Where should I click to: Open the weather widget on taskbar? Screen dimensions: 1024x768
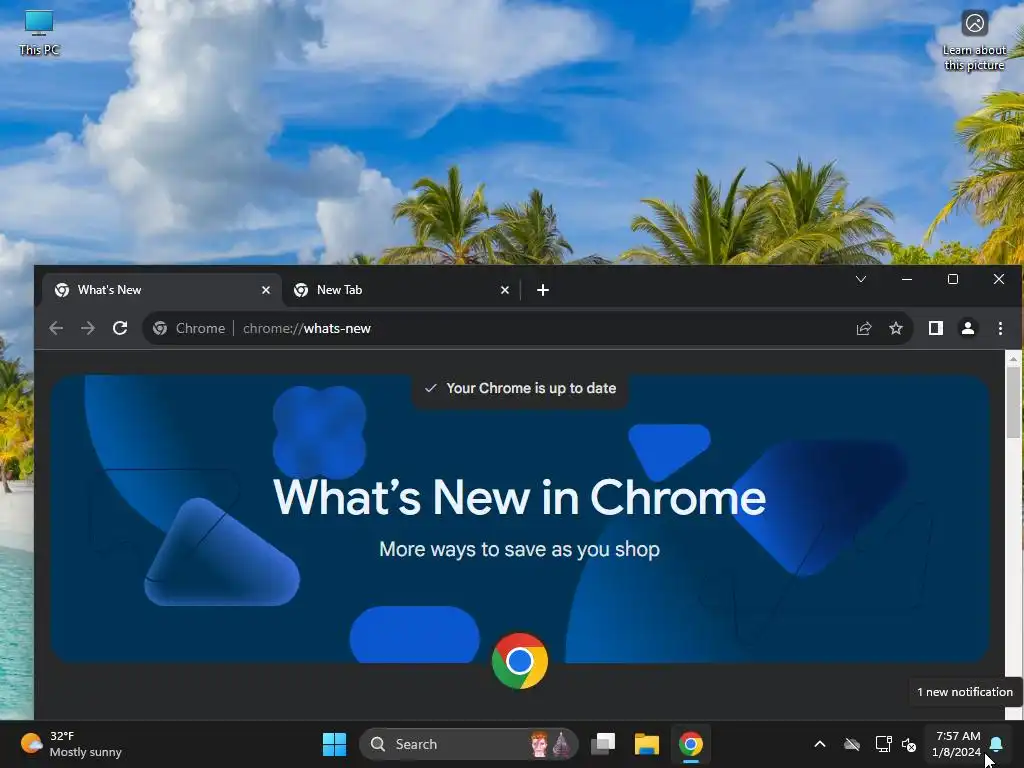(x=71, y=744)
